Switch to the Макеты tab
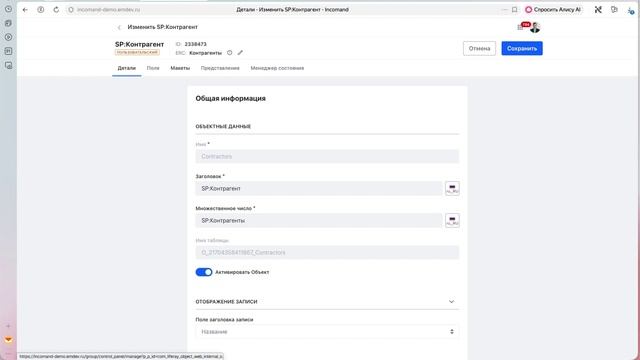640x360 pixels. [180, 68]
